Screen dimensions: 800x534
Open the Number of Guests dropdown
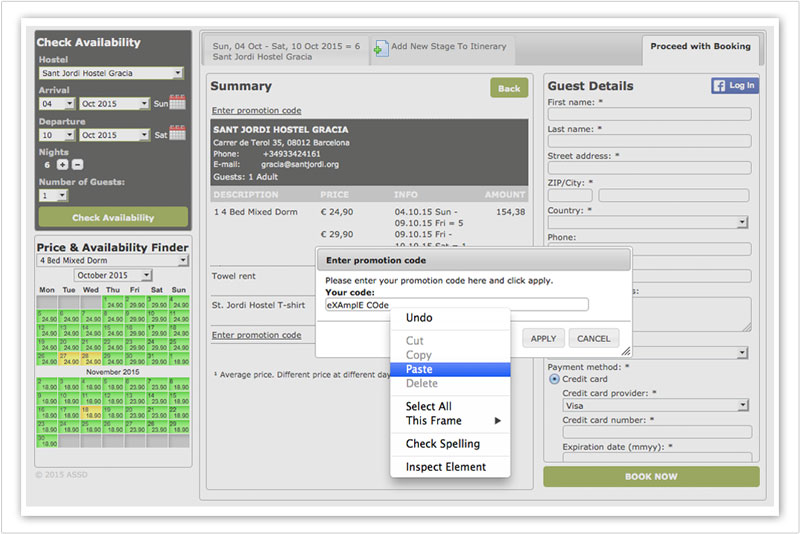(54, 195)
